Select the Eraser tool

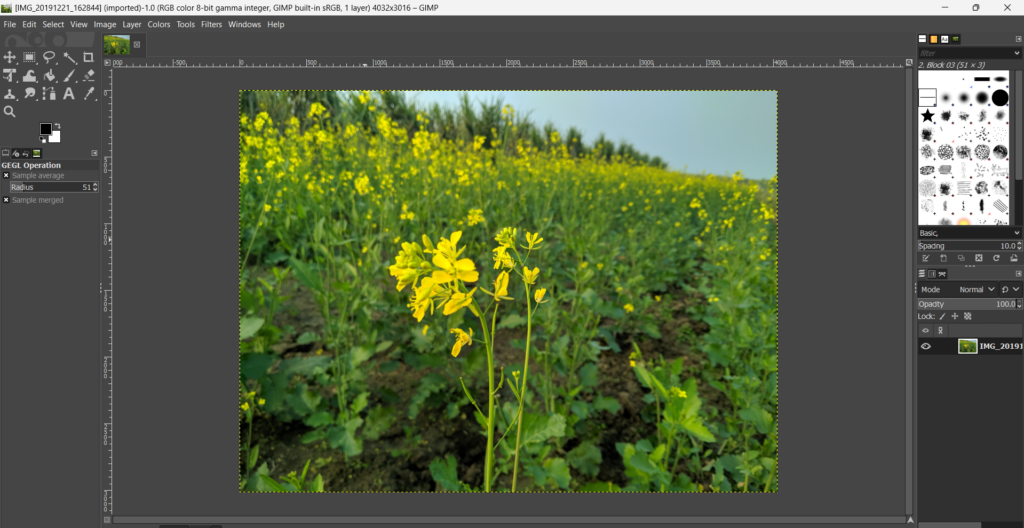(x=89, y=75)
